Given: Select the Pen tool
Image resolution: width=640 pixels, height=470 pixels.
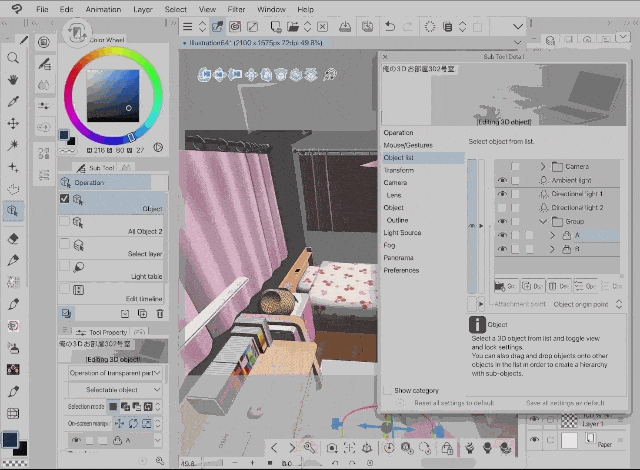Looking at the screenshot, I should click(13, 260).
